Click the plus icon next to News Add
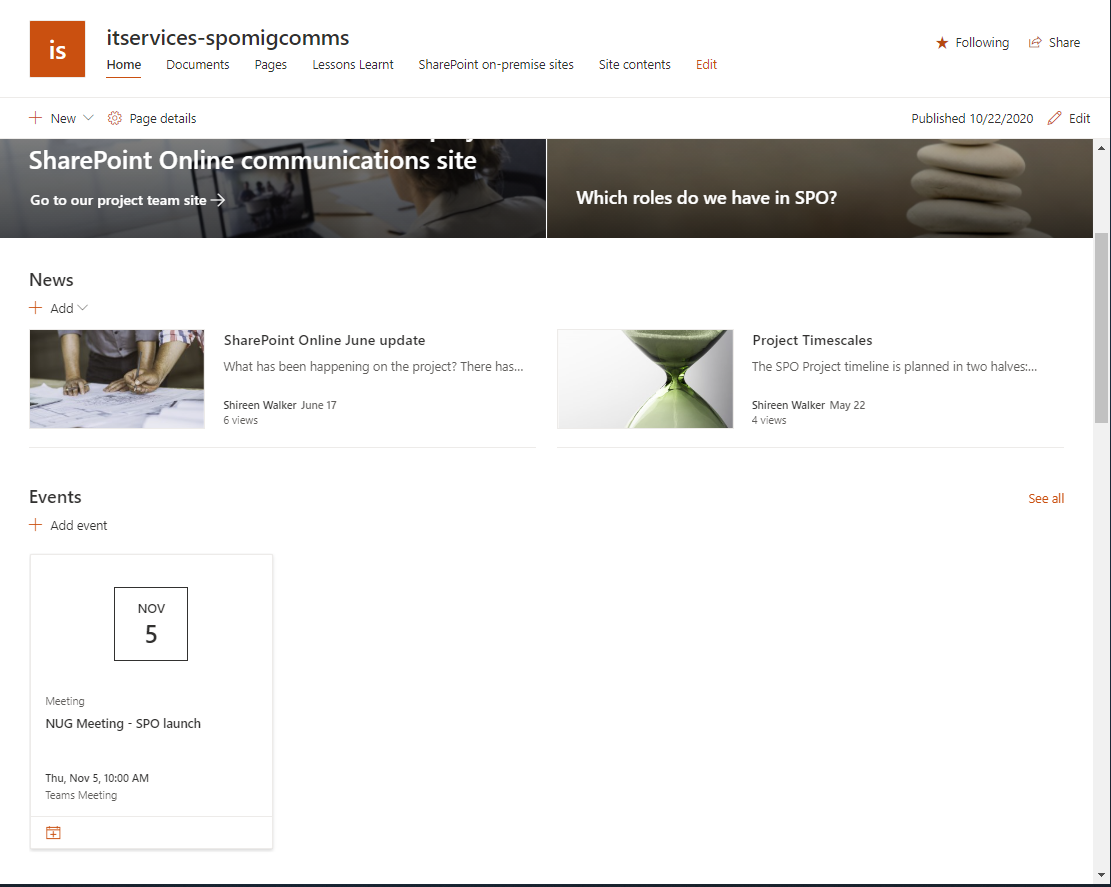The width and height of the screenshot is (1111, 887). click(x=35, y=307)
